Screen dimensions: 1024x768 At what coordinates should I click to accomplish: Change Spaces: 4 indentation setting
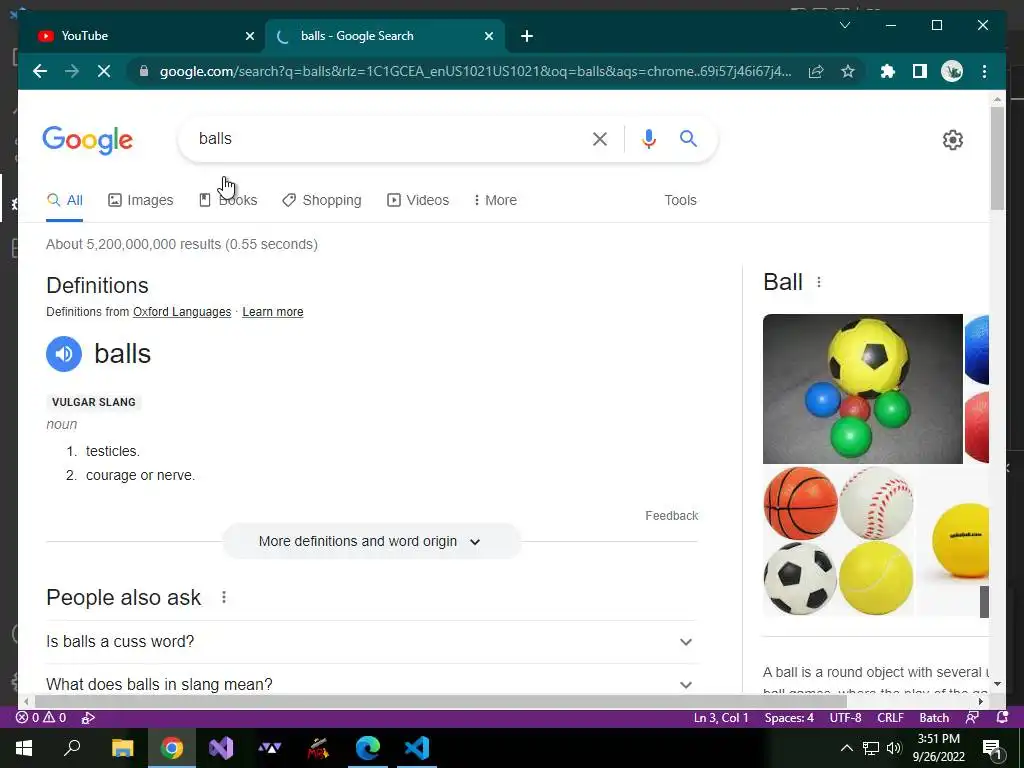[x=789, y=718]
